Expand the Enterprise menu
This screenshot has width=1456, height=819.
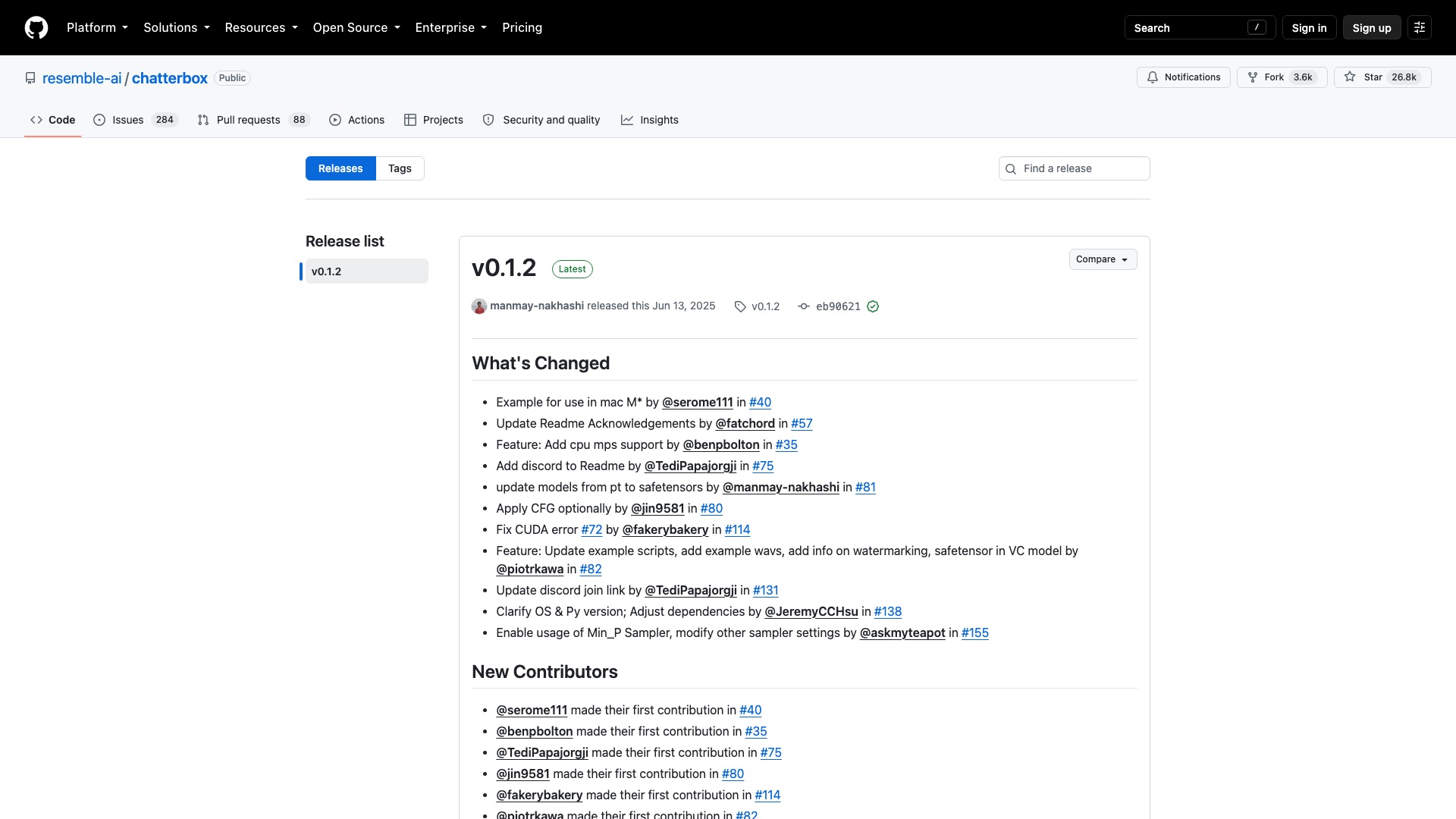coord(451,27)
